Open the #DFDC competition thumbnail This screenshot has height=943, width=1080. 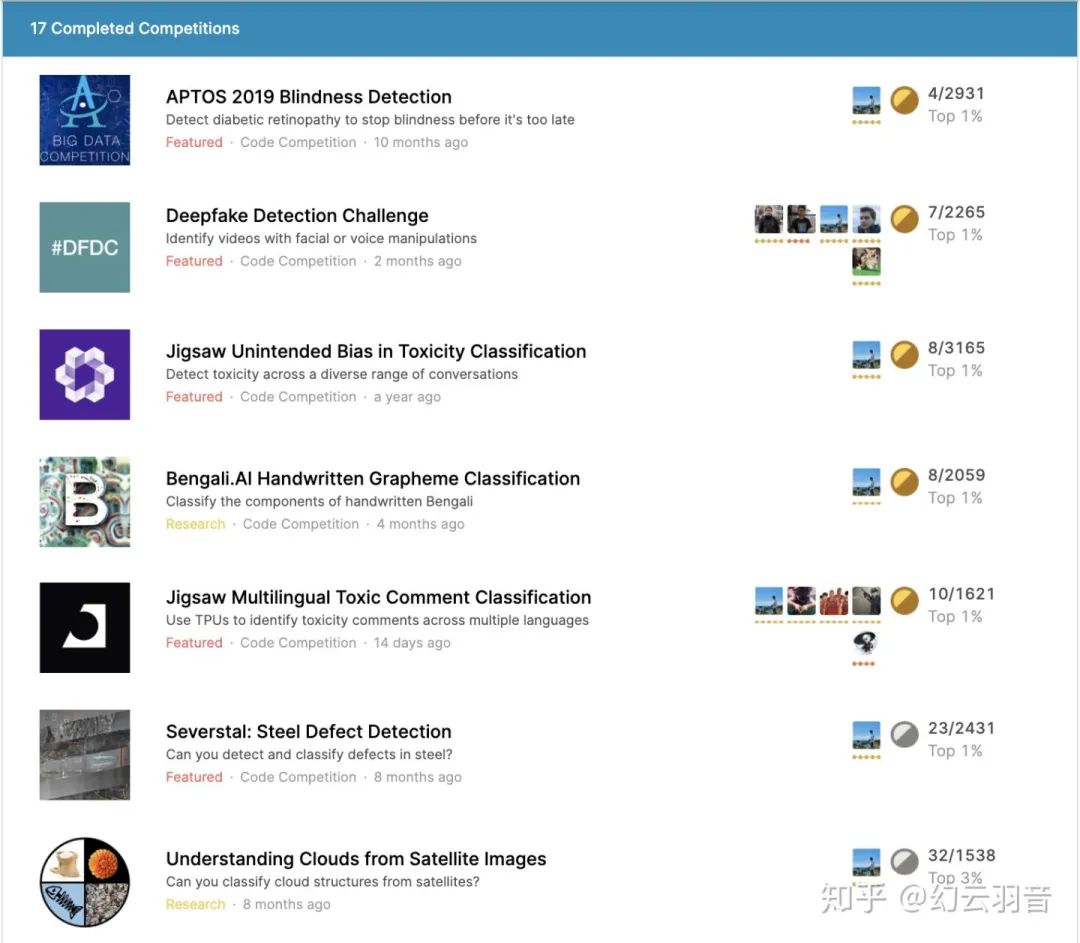point(85,247)
